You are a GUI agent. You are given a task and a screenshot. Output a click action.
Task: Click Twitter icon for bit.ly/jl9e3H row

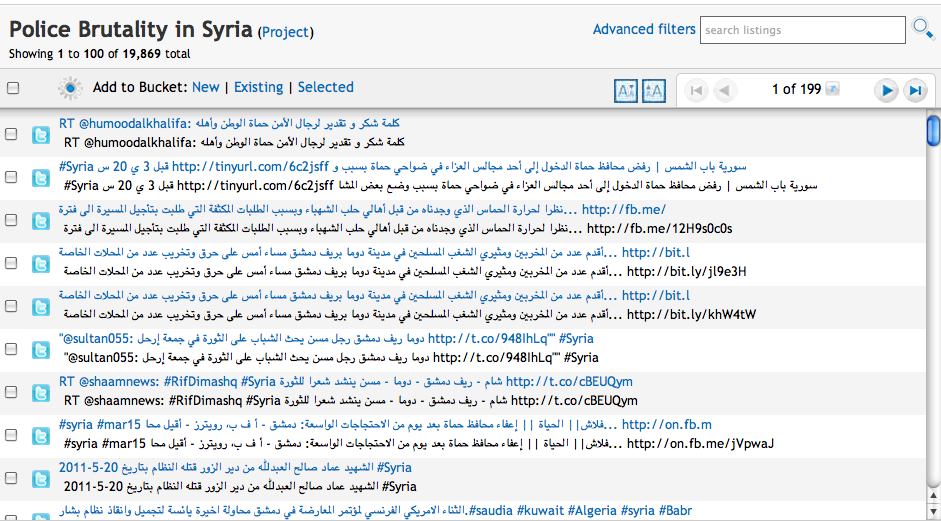41,264
